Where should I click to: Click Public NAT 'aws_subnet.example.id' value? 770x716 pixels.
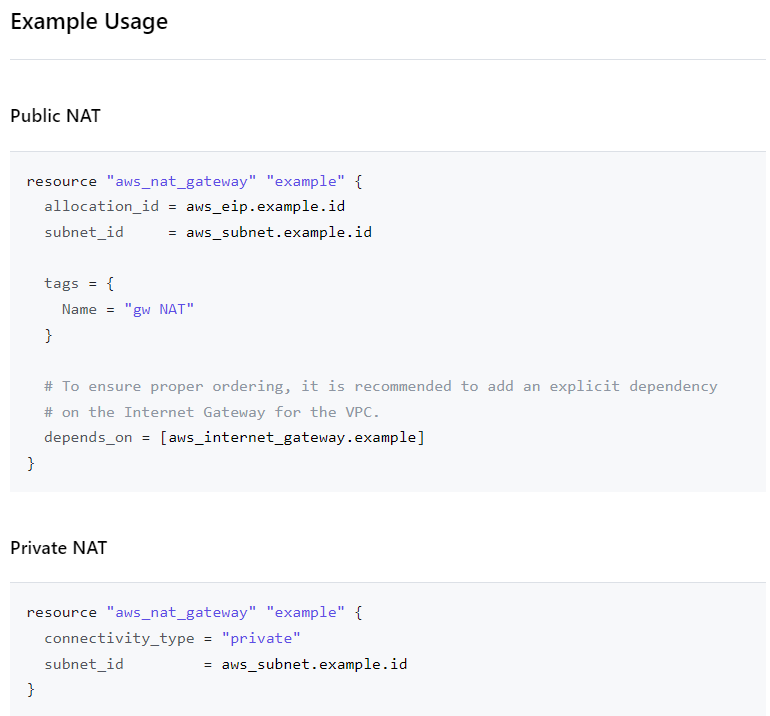278,232
